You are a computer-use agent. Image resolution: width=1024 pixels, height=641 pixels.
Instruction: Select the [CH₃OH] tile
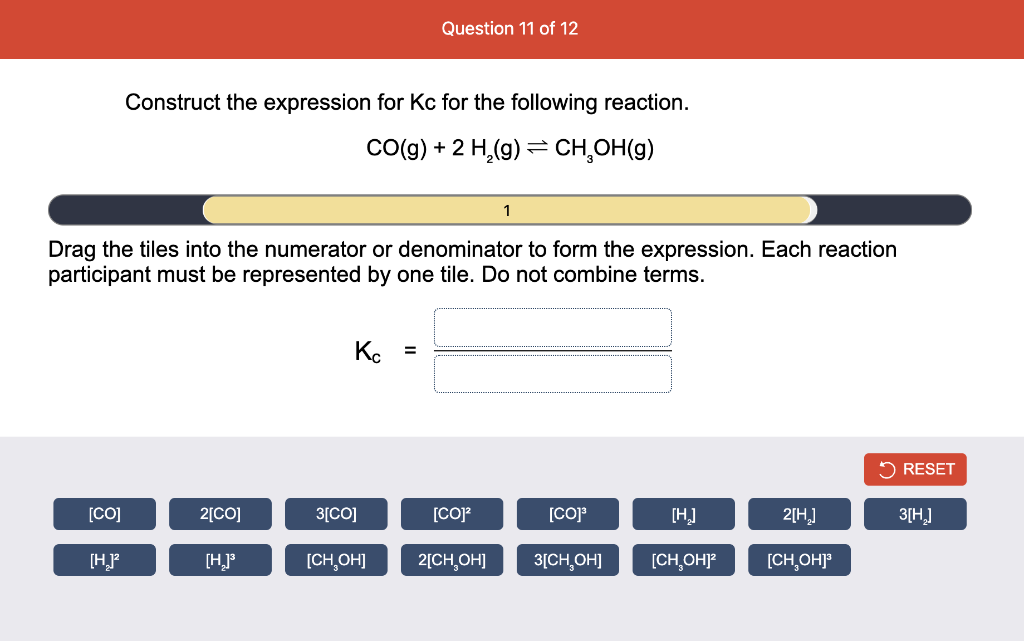coord(336,559)
